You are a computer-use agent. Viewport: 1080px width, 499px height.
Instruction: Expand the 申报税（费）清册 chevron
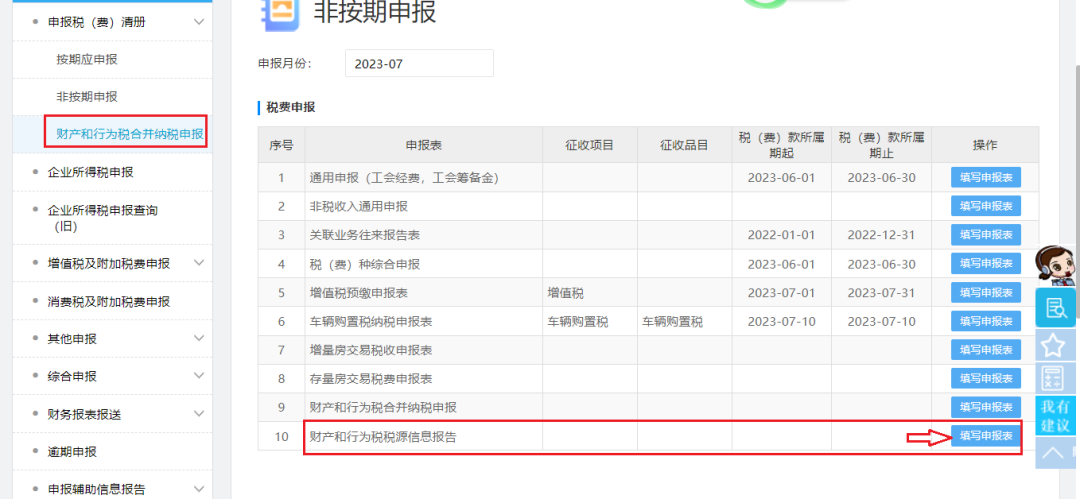tap(199, 22)
